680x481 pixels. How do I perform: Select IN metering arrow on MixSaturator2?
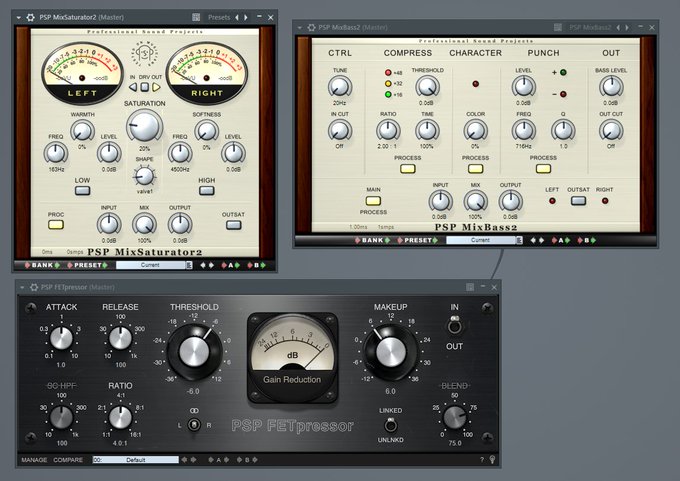pyautogui.click(x=133, y=87)
